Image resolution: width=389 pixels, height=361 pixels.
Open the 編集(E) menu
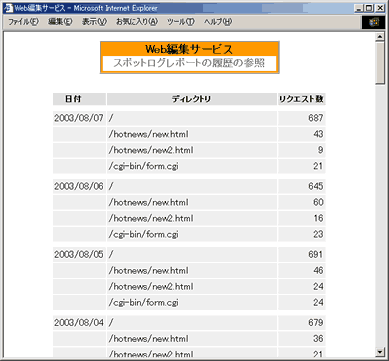point(60,22)
